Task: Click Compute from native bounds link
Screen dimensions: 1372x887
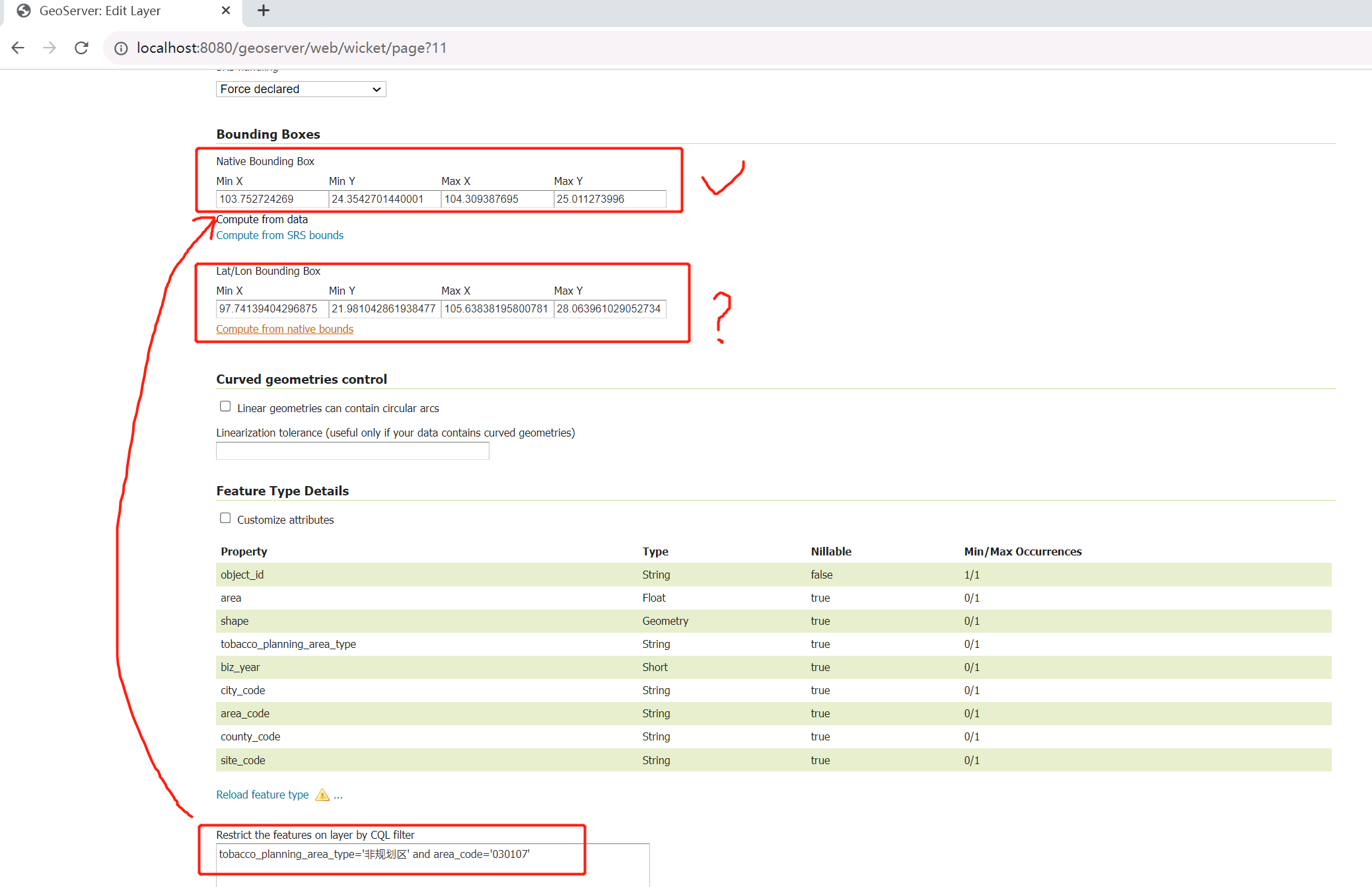Action: (285, 329)
